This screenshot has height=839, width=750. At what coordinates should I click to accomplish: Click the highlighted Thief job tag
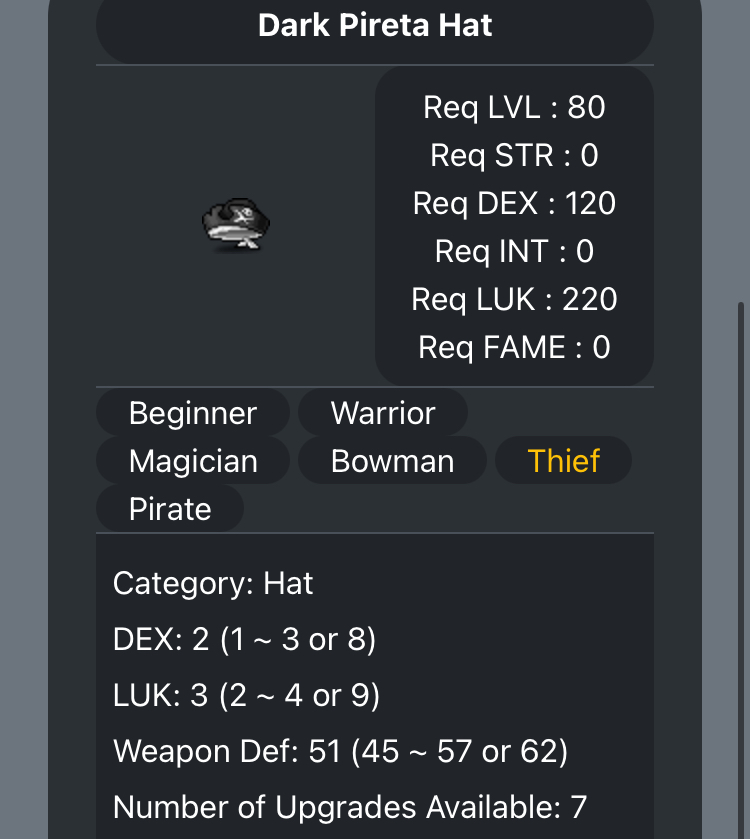[564, 461]
